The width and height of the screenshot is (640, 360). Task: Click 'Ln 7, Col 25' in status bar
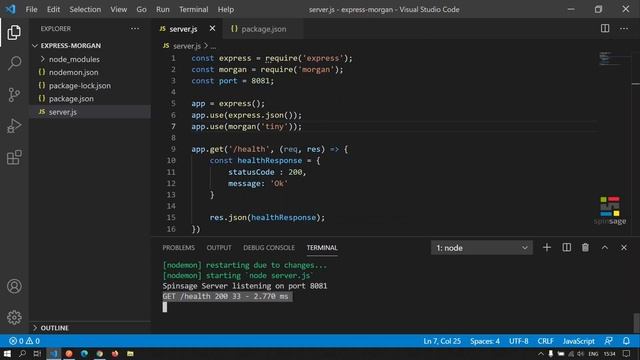[442, 341]
